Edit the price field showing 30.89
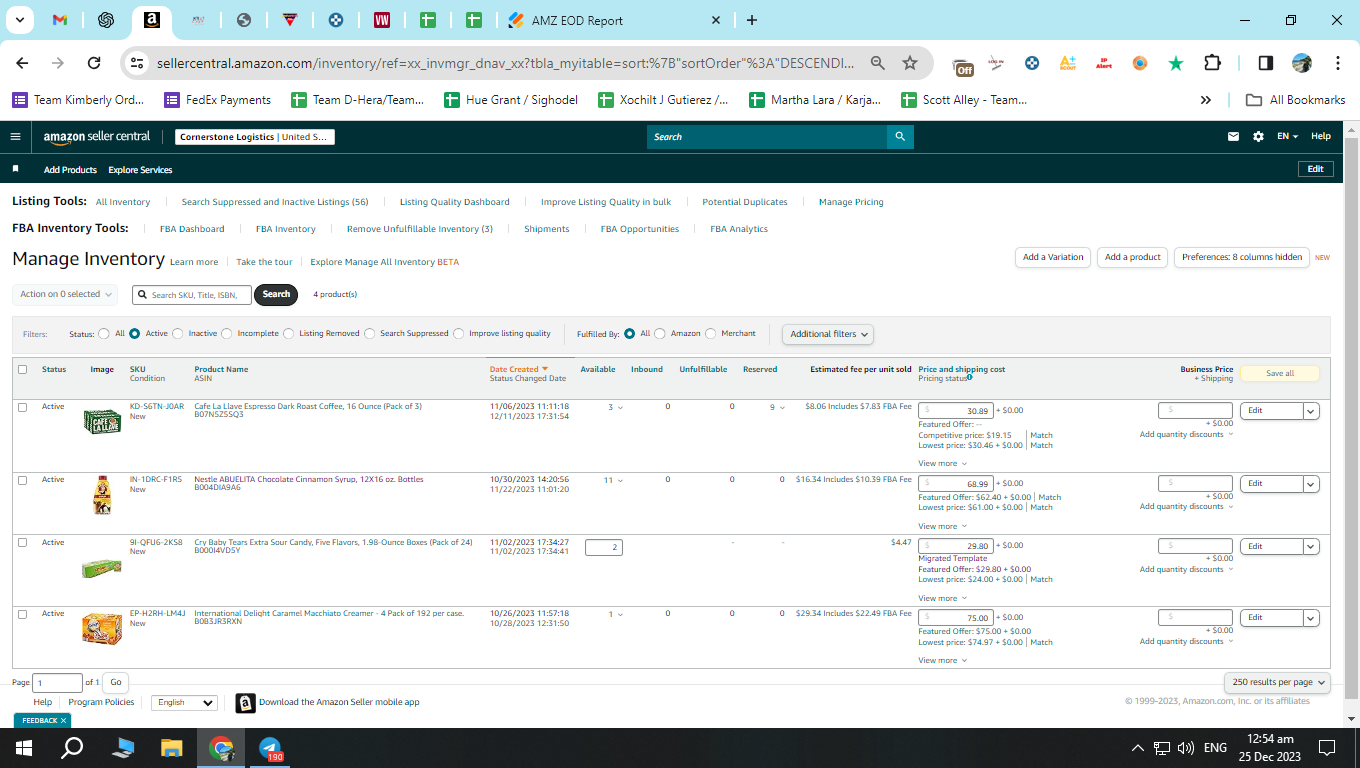The image size is (1360, 768). tap(956, 411)
